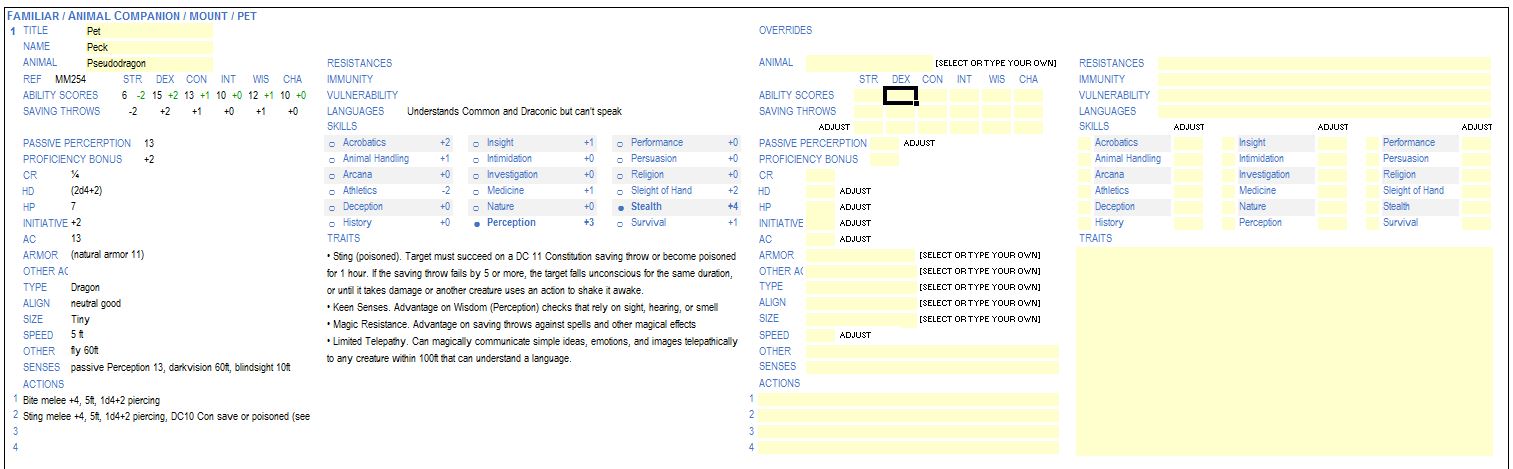Select the MM254 reference value

(70, 79)
